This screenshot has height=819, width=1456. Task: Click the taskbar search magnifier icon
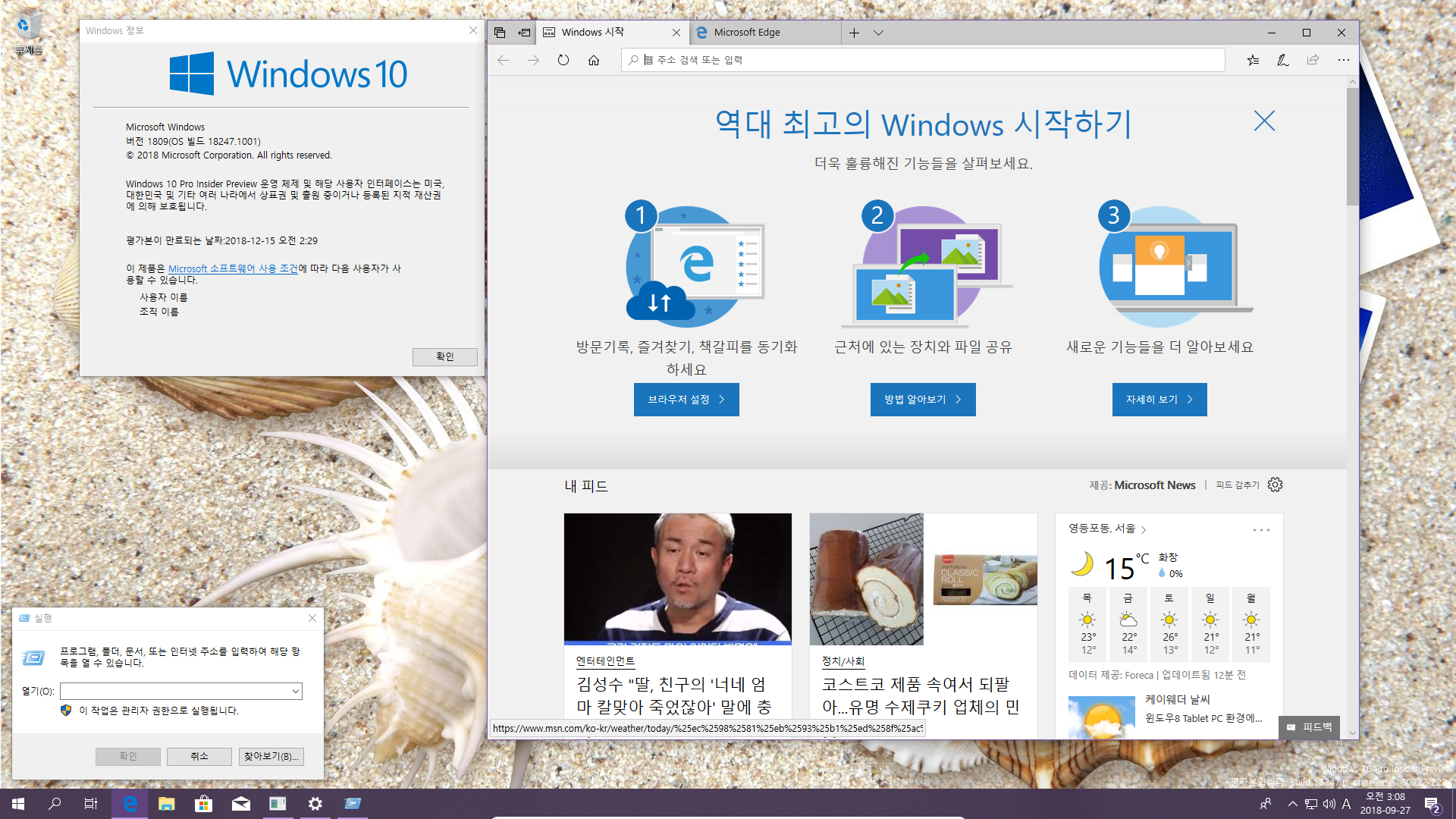[55, 804]
